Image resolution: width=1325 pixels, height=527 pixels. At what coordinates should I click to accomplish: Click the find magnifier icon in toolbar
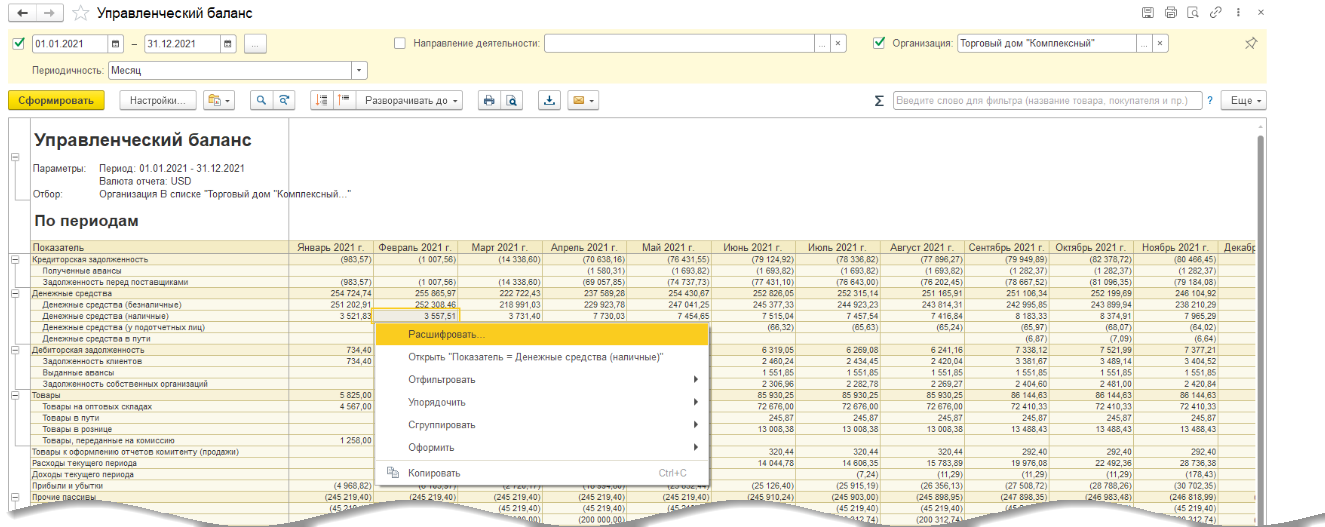tap(261, 100)
